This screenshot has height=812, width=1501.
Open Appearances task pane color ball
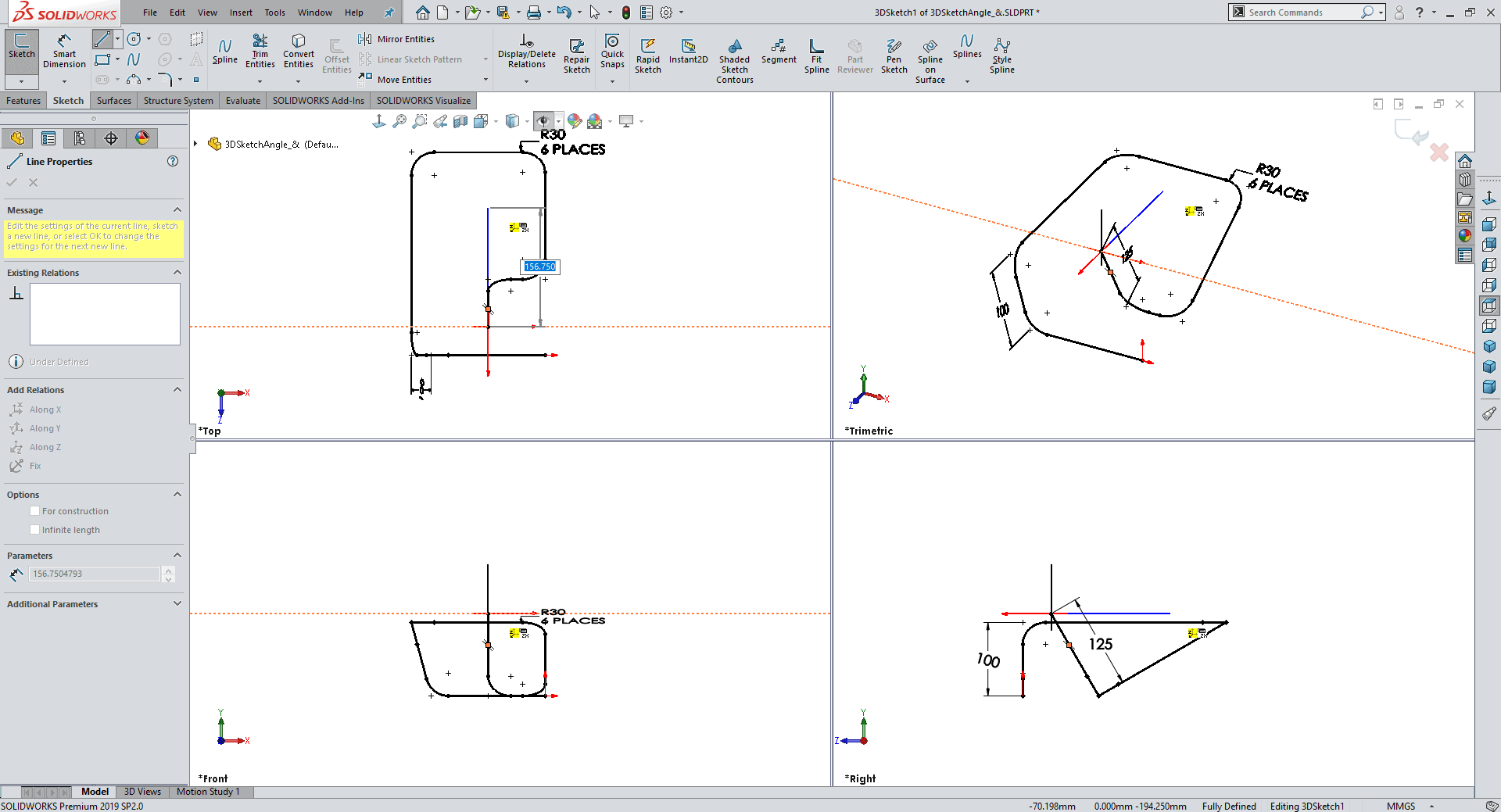coord(1465,235)
